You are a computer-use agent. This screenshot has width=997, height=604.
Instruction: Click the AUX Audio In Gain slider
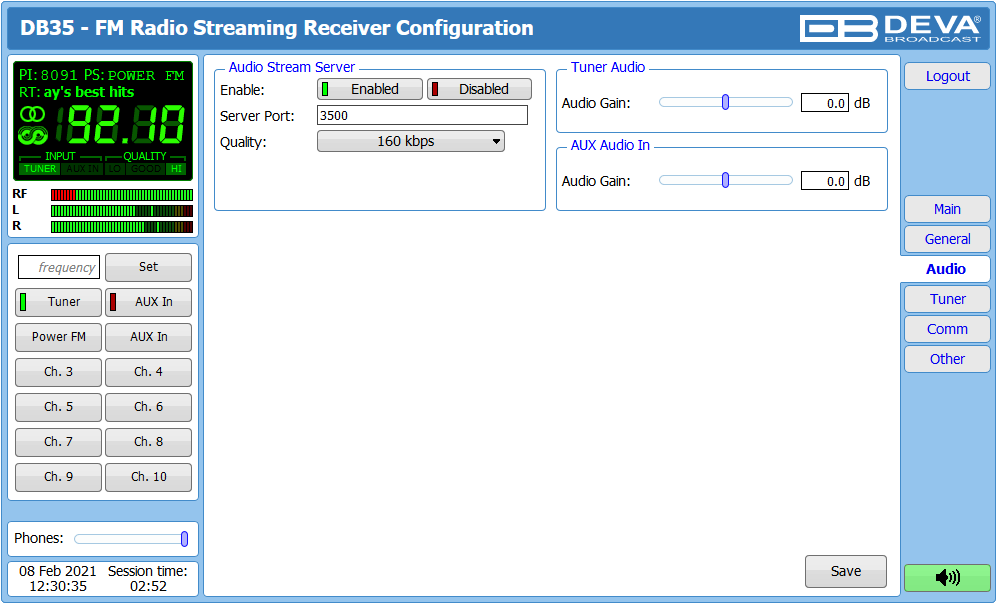click(x=725, y=181)
